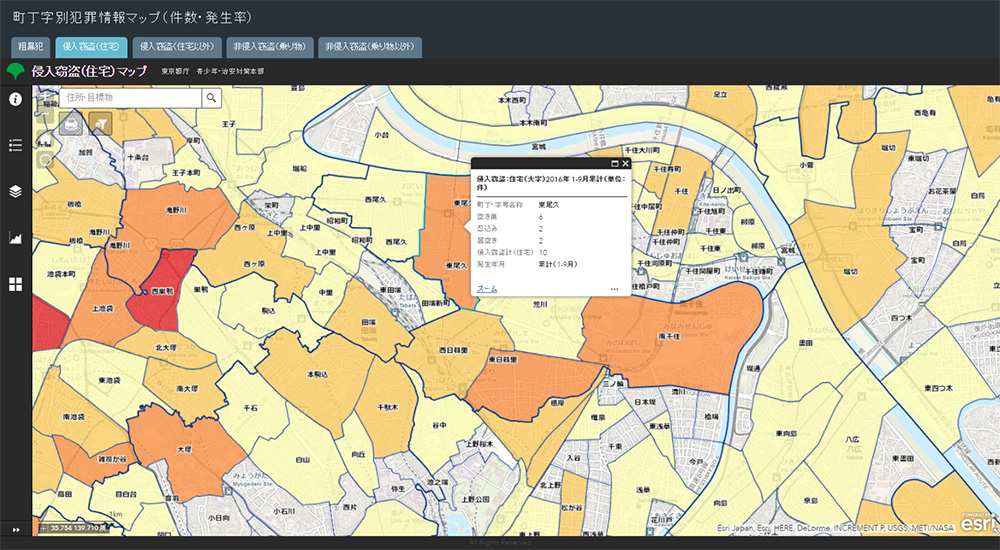The width and height of the screenshot is (1000, 550).
Task: Click the magnifier search button
Action: click(x=212, y=98)
